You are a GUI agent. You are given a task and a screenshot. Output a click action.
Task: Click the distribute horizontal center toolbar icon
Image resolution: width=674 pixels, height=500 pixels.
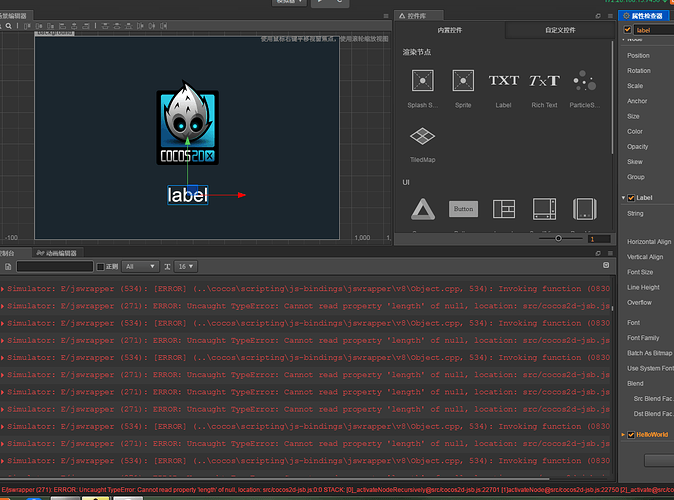pyautogui.click(x=152, y=26)
